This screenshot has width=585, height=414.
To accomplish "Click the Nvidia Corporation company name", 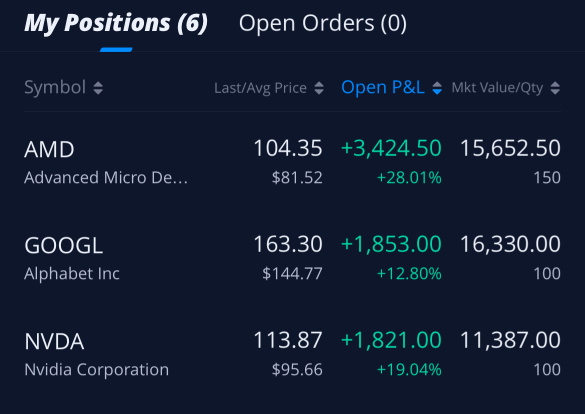I will tap(97, 370).
